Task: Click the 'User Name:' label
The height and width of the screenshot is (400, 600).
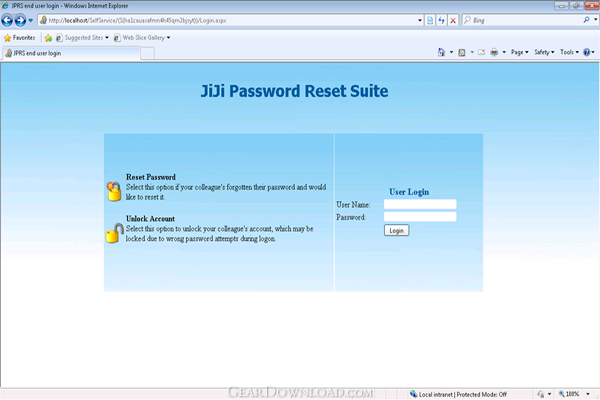Action: pyautogui.click(x=353, y=205)
